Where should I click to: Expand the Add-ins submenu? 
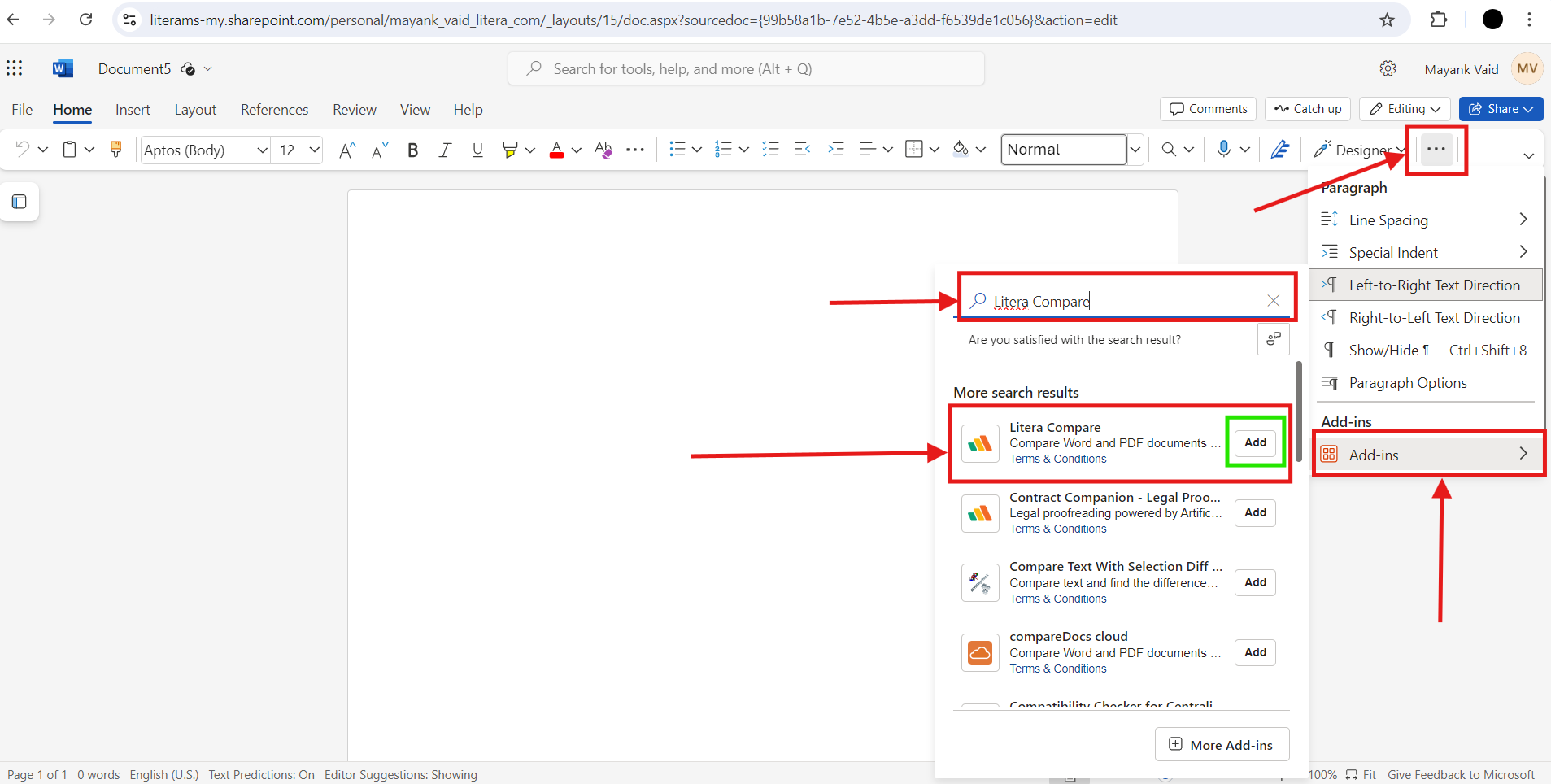pos(1425,455)
